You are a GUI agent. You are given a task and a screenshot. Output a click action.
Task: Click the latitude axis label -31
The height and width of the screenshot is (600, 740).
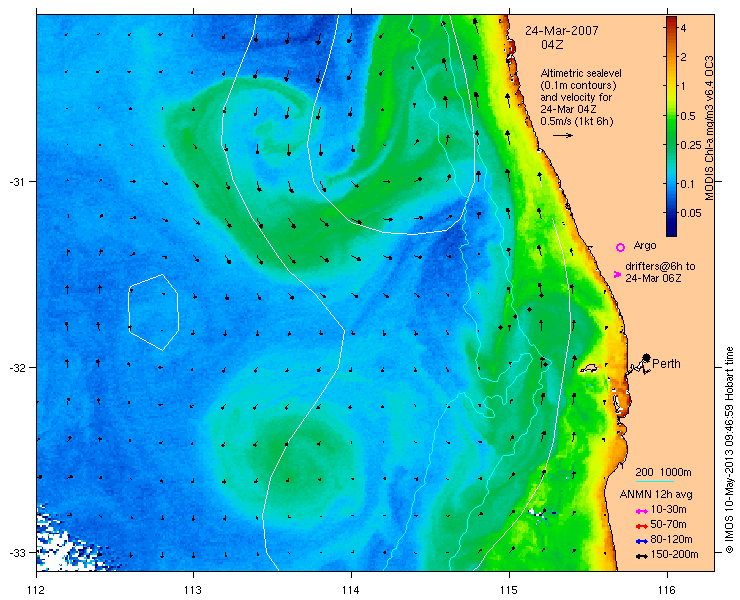(x=16, y=182)
